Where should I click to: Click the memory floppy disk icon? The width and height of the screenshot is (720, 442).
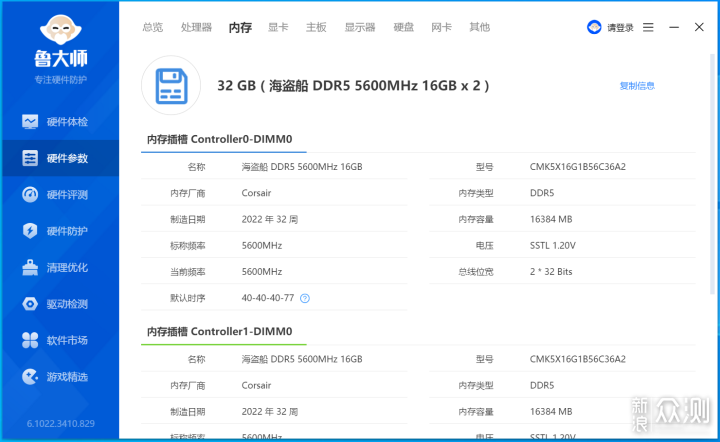click(171, 85)
